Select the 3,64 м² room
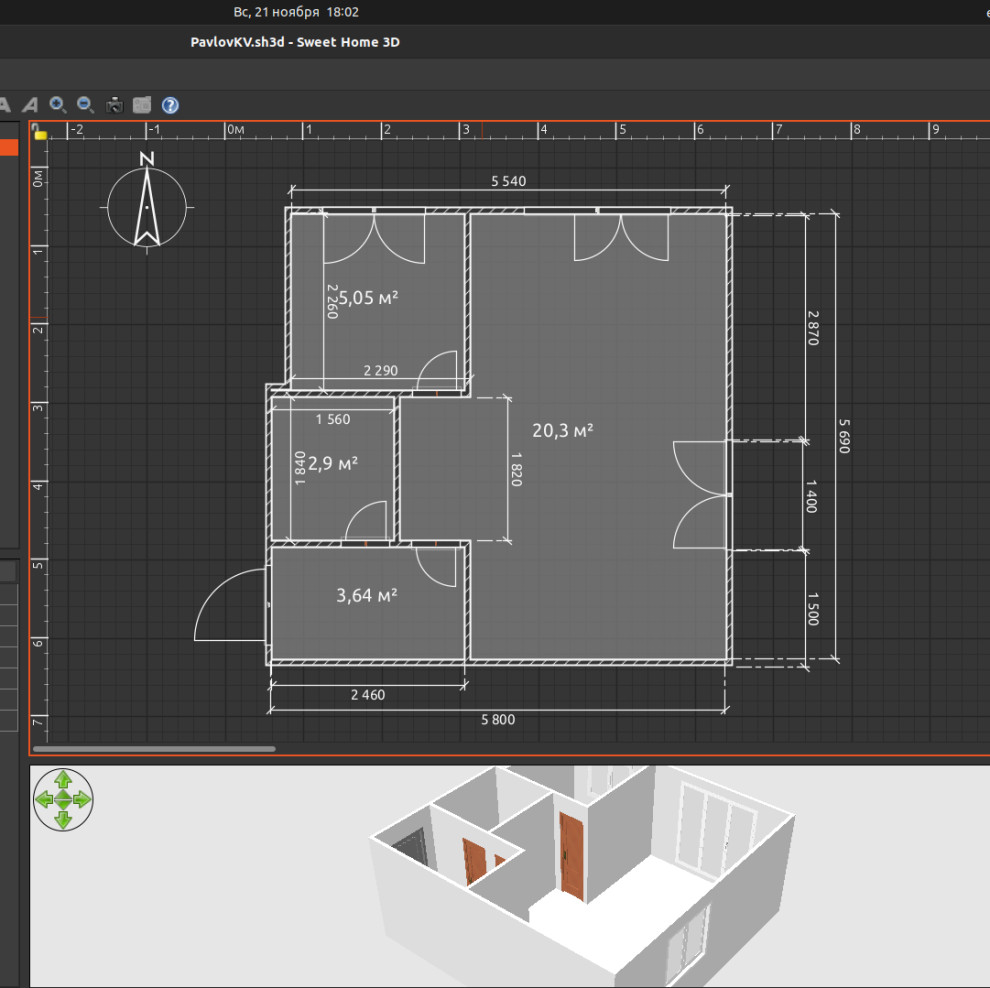 (367, 596)
